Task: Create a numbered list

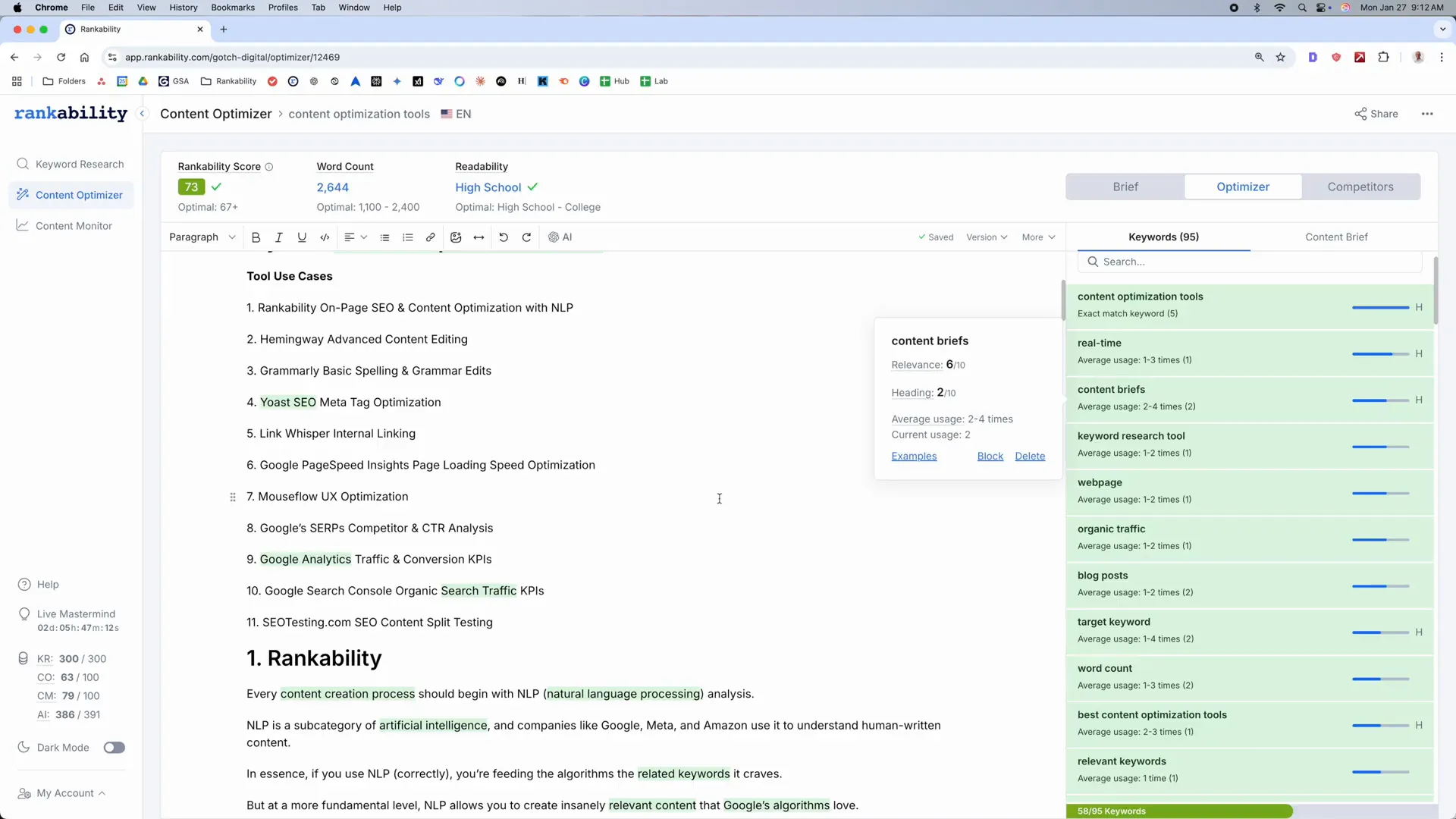Action: click(407, 237)
